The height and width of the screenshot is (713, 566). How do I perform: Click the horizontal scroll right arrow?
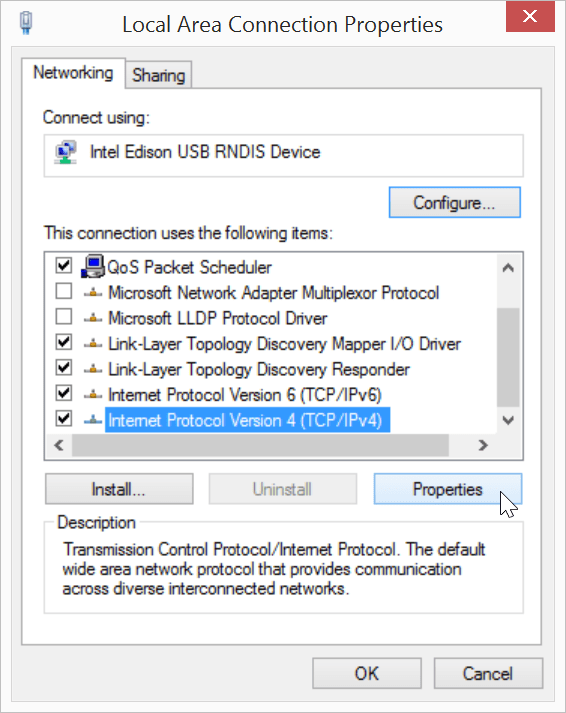pos(483,445)
